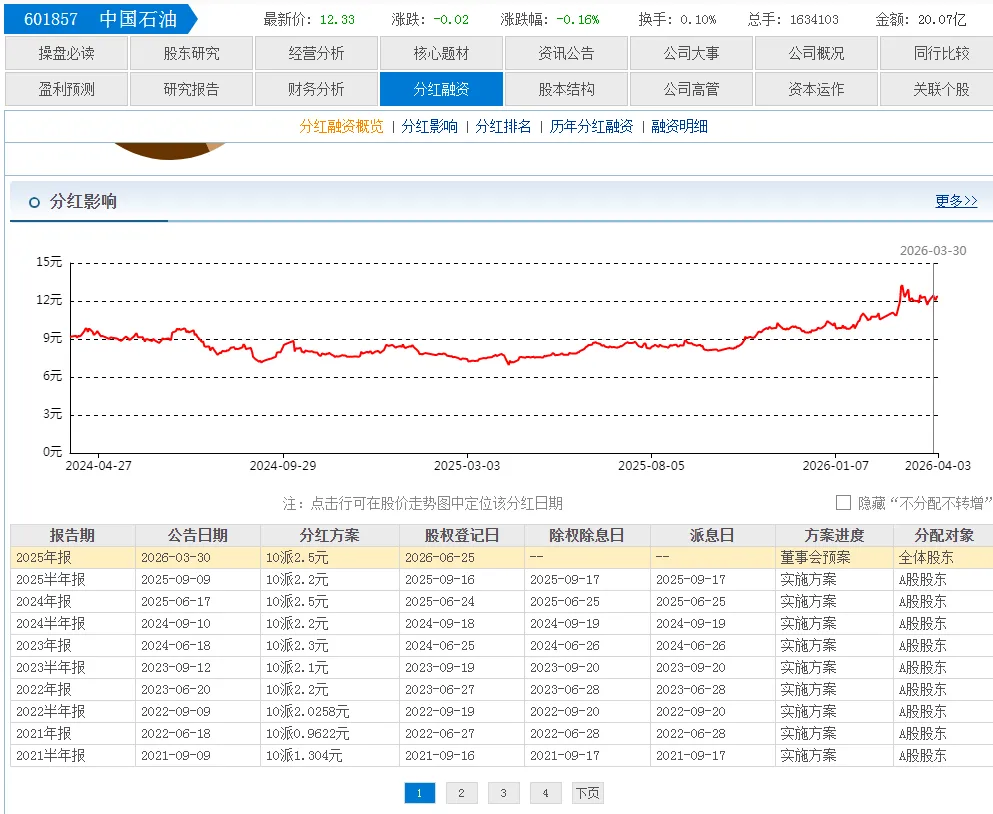Click 方案进度 column header
The height and width of the screenshot is (814, 993).
tap(834, 535)
